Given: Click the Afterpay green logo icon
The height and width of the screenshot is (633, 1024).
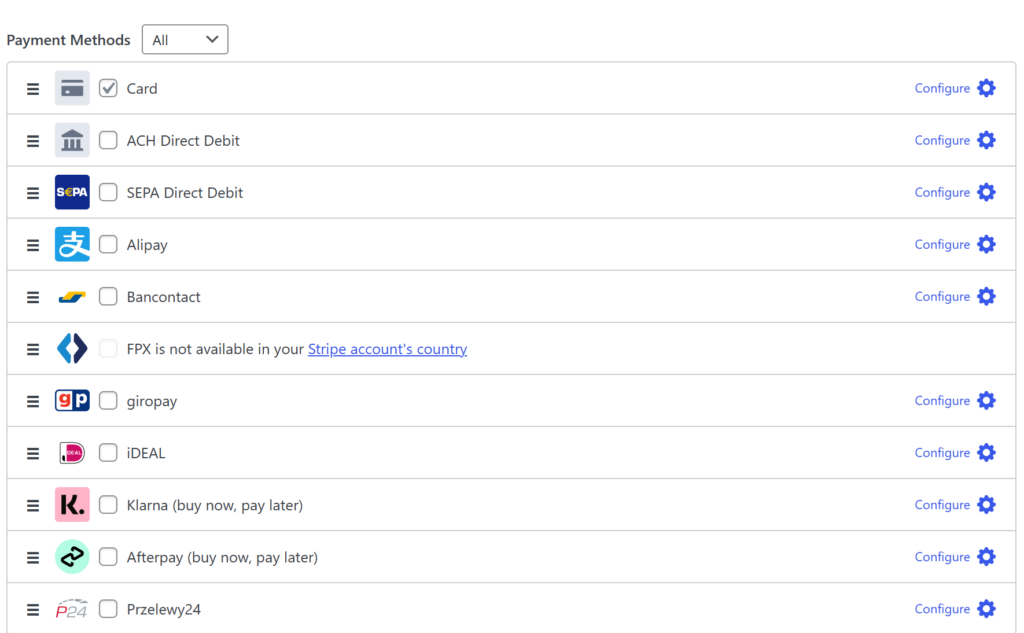Looking at the screenshot, I should 72,557.
